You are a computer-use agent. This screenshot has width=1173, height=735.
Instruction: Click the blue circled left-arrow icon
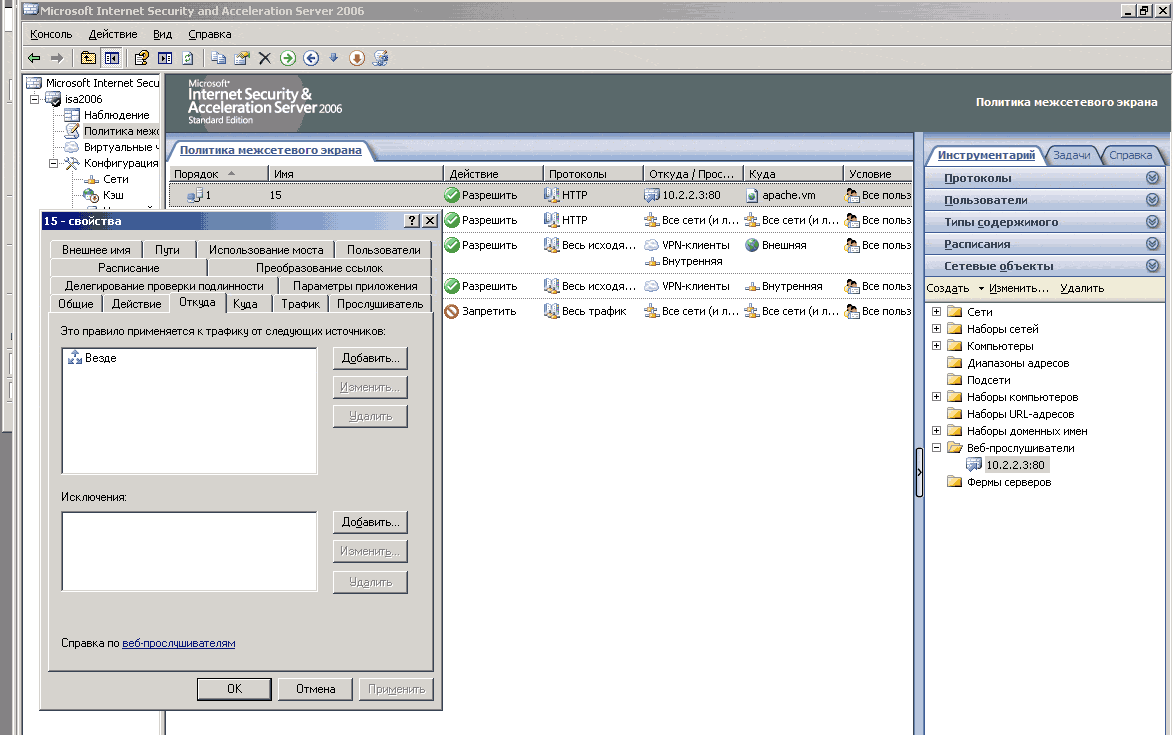pos(311,58)
